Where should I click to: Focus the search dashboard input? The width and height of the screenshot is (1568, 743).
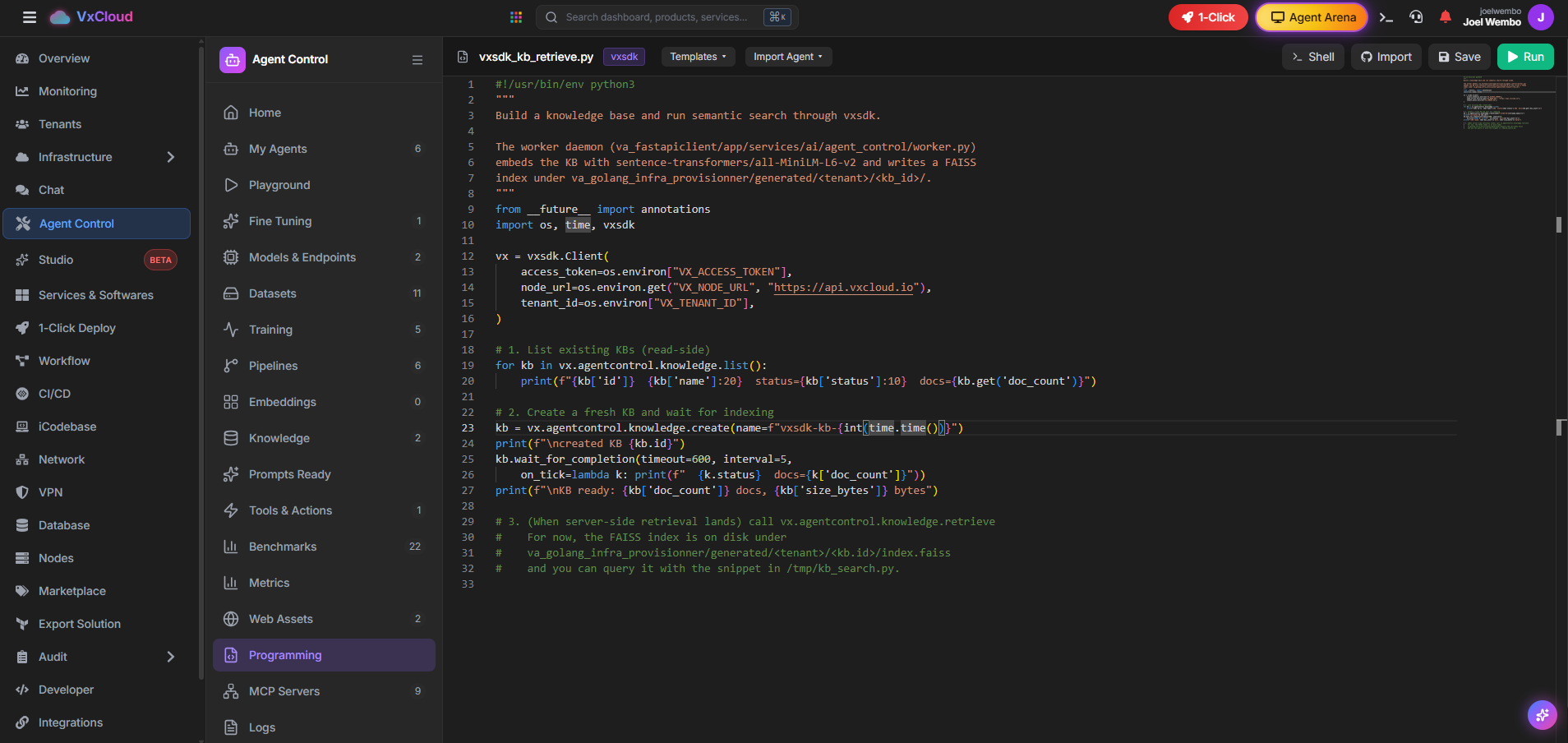[x=666, y=17]
